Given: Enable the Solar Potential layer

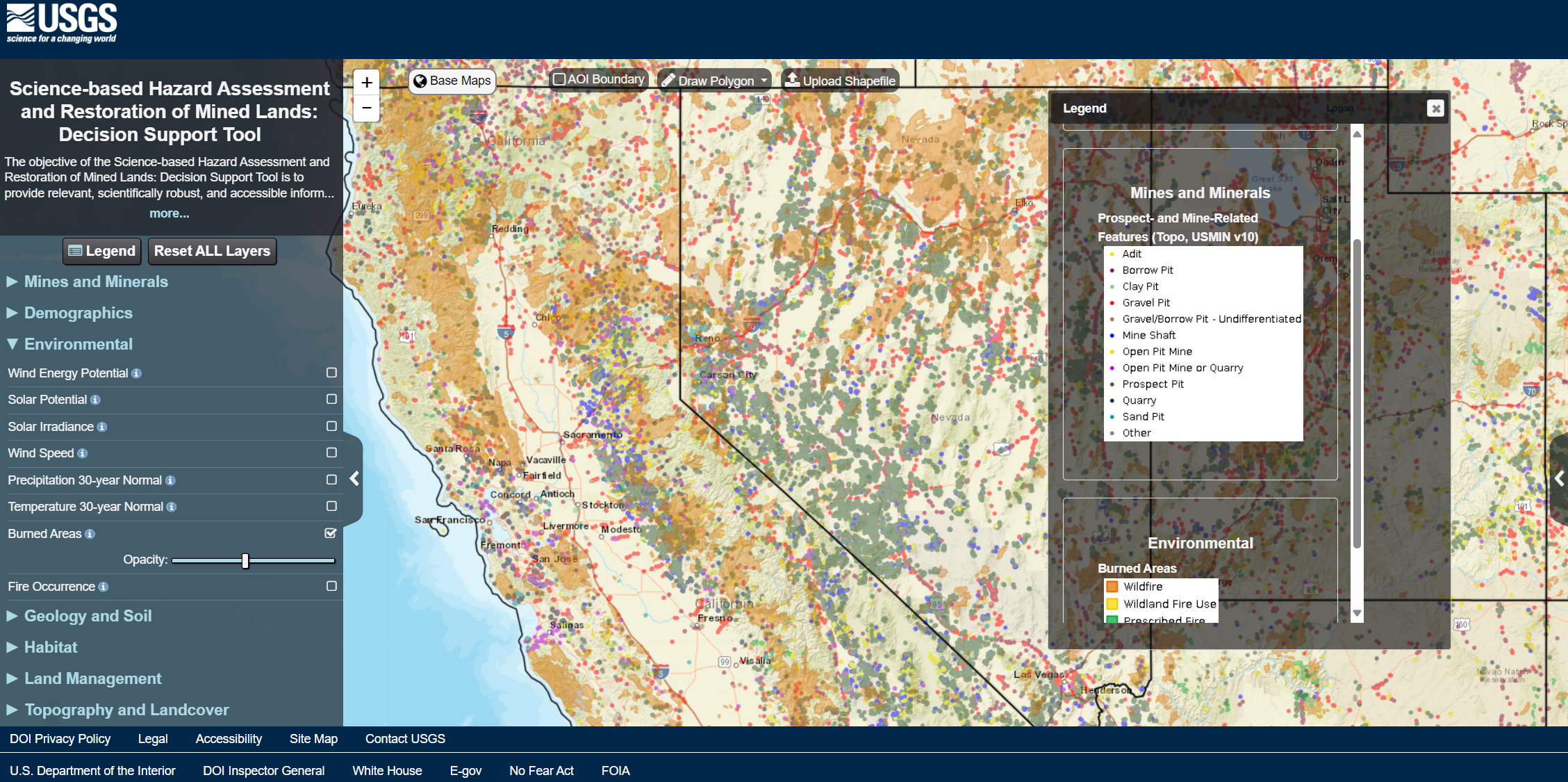Looking at the screenshot, I should (x=331, y=399).
